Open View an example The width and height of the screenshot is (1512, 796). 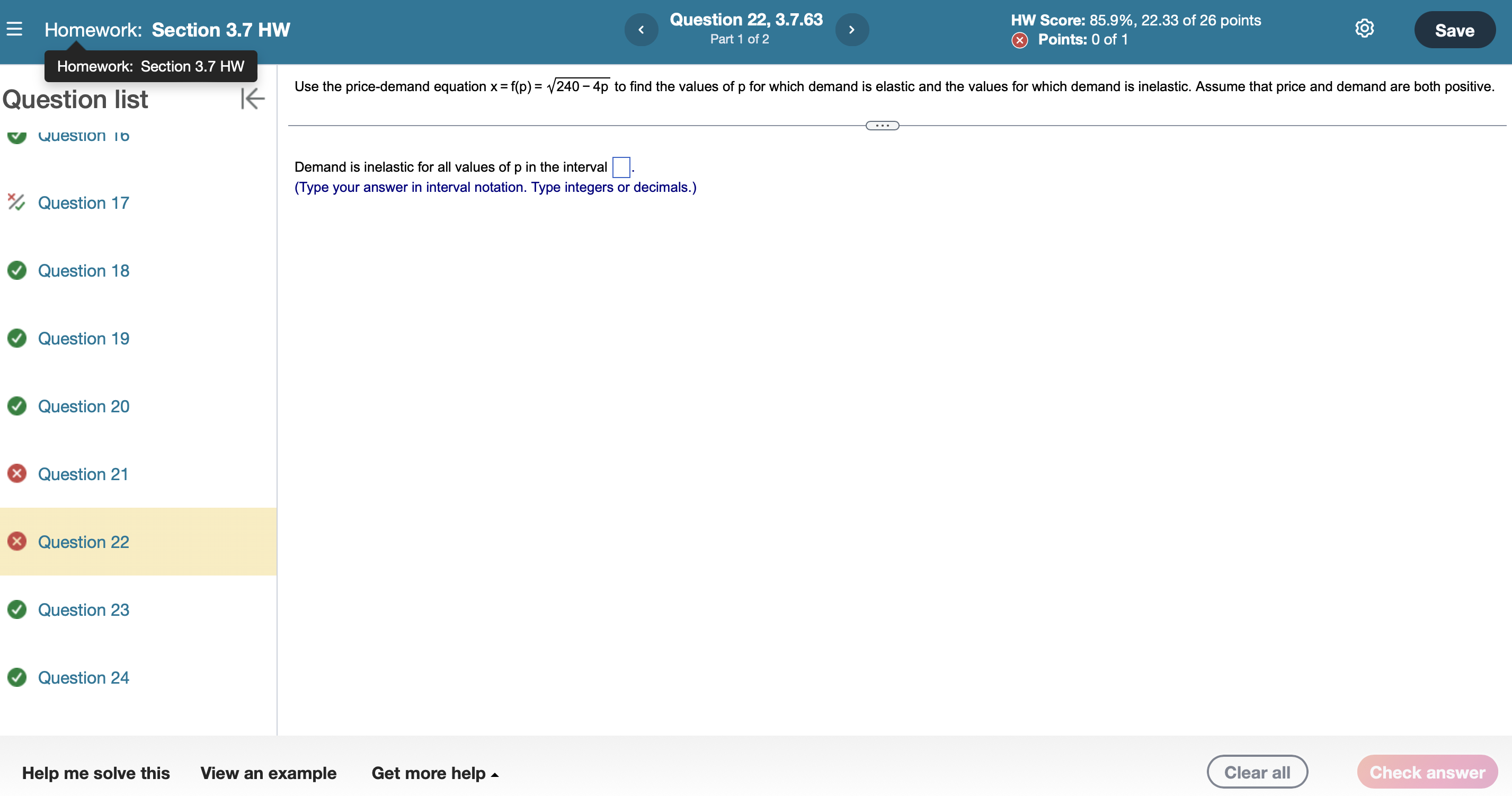[x=268, y=773]
